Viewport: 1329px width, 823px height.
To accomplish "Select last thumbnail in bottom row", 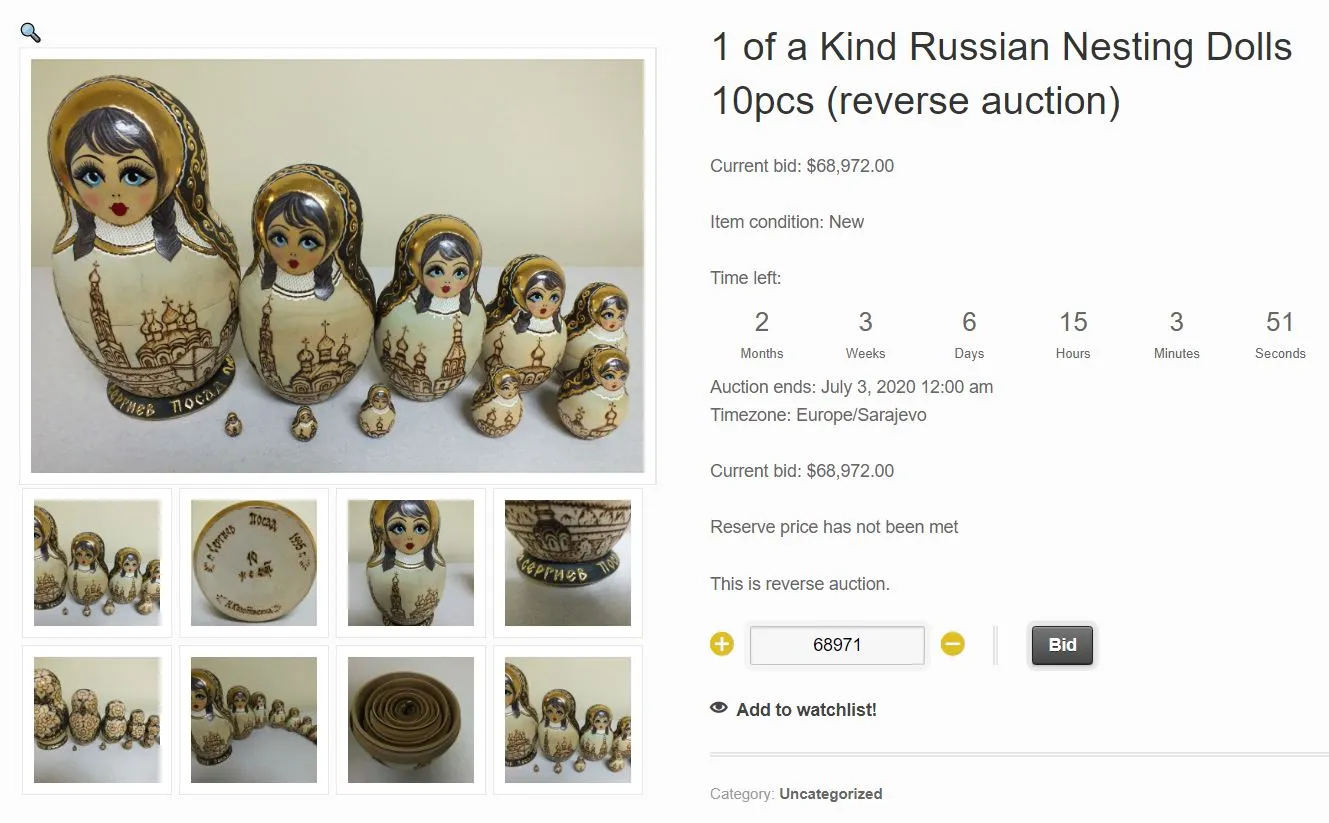I will click(x=568, y=720).
